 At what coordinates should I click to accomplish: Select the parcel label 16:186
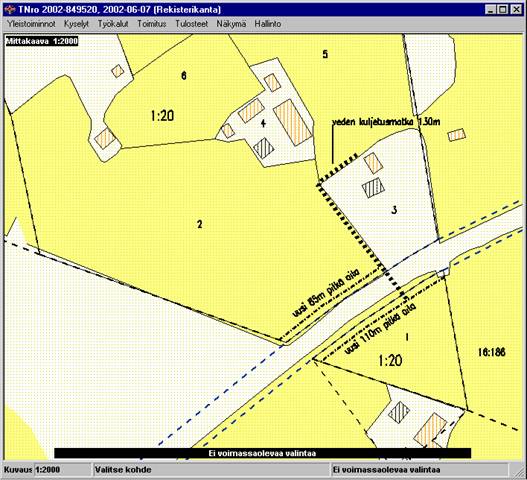click(x=491, y=352)
